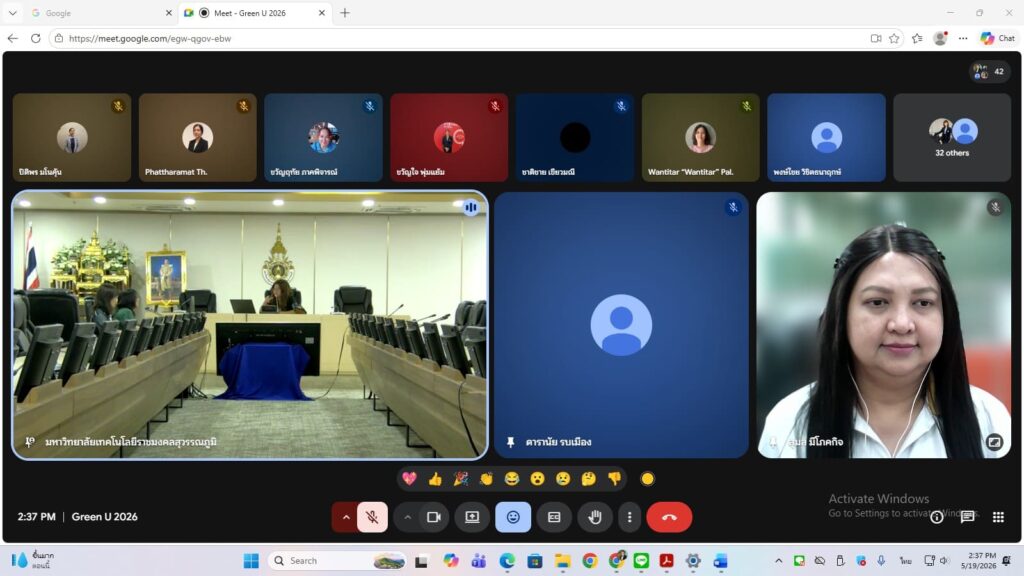Open more options three-dot menu

click(x=630, y=517)
